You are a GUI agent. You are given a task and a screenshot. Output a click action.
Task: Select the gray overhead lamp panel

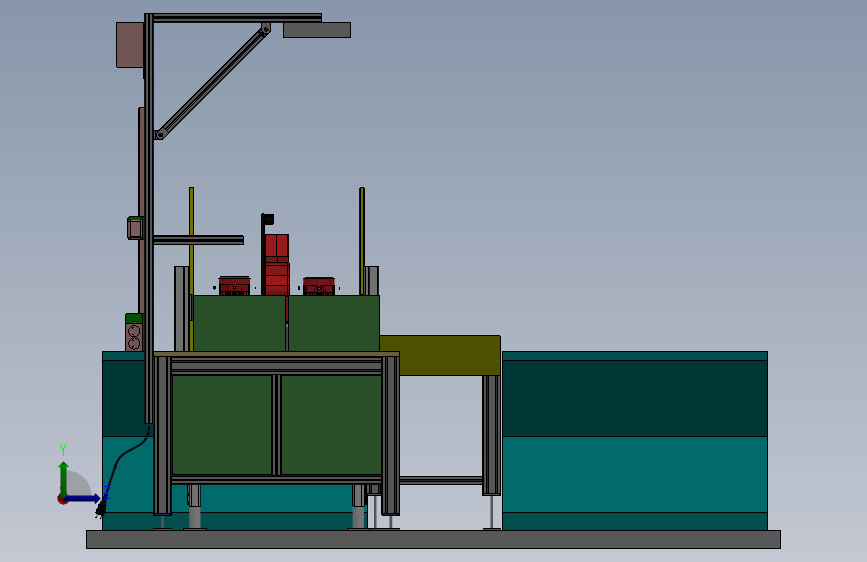[x=317, y=30]
